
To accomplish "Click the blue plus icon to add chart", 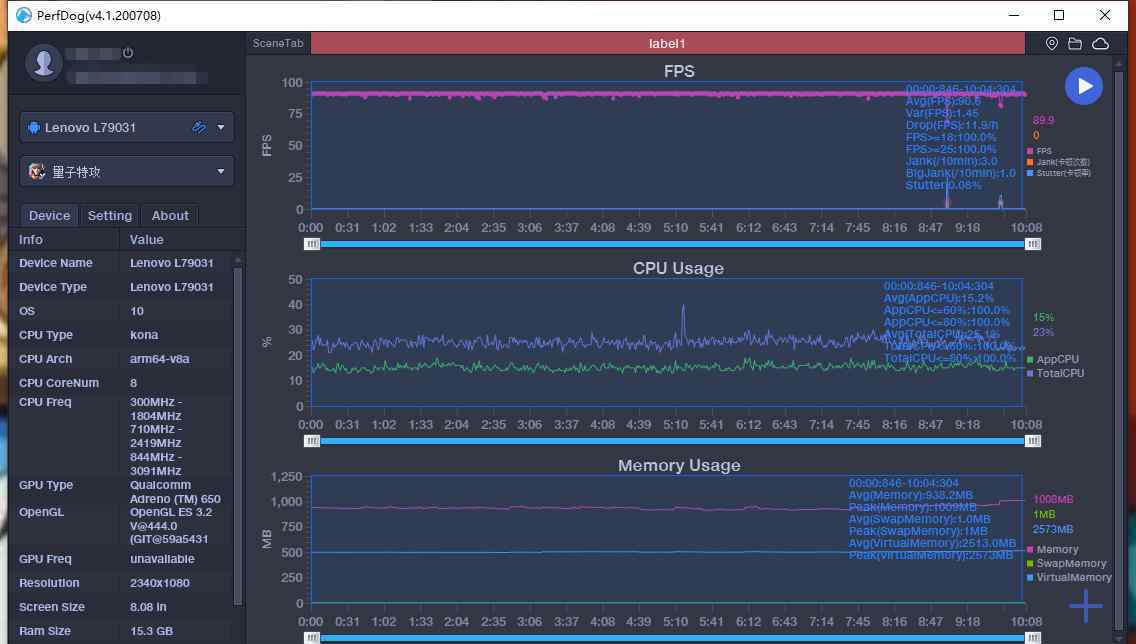I will (1085, 605).
